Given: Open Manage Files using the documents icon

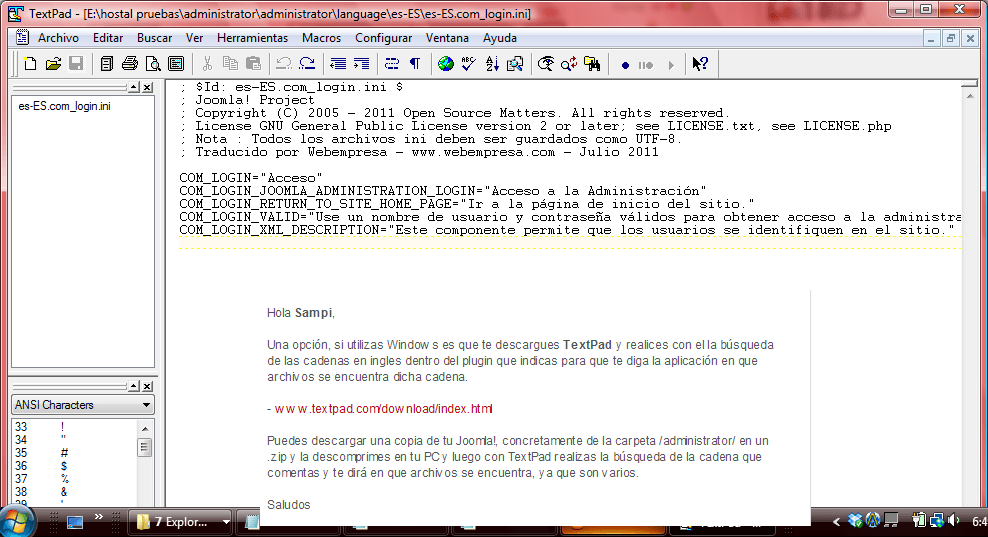Looking at the screenshot, I should [x=106, y=64].
